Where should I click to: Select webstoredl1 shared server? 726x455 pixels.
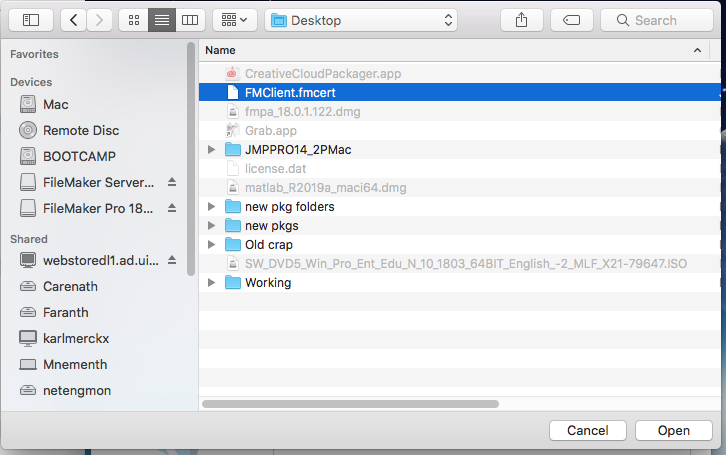(90, 260)
